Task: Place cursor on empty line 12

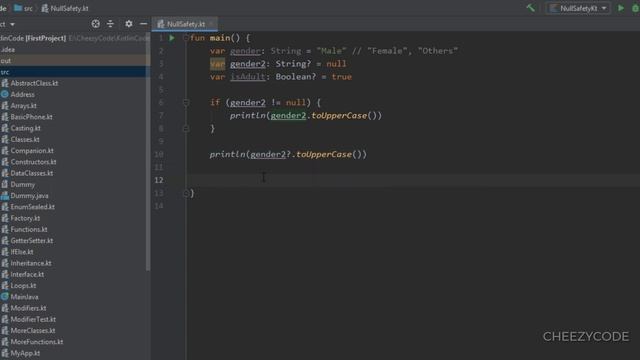Action: click(412, 180)
